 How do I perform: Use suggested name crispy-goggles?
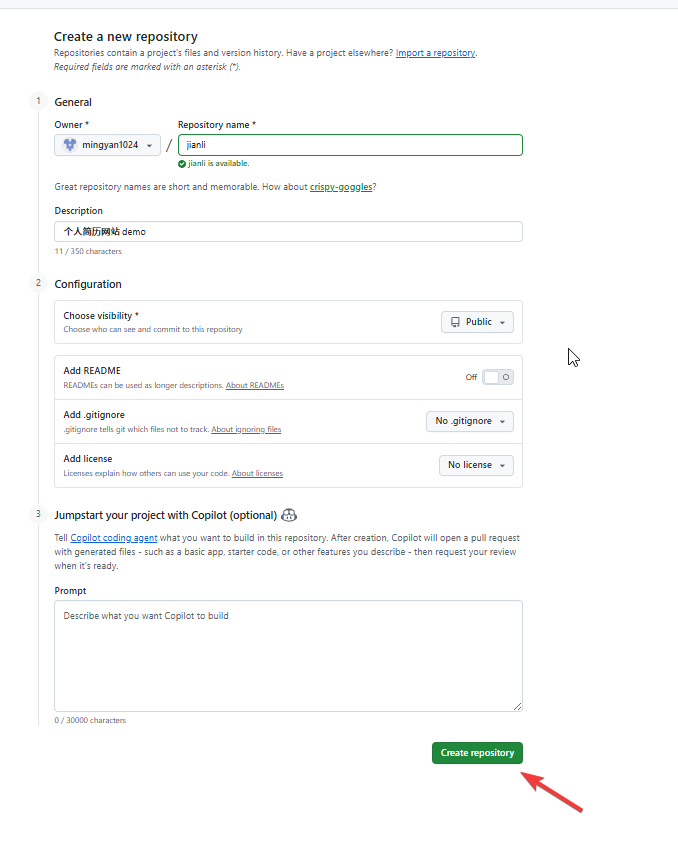coord(340,187)
